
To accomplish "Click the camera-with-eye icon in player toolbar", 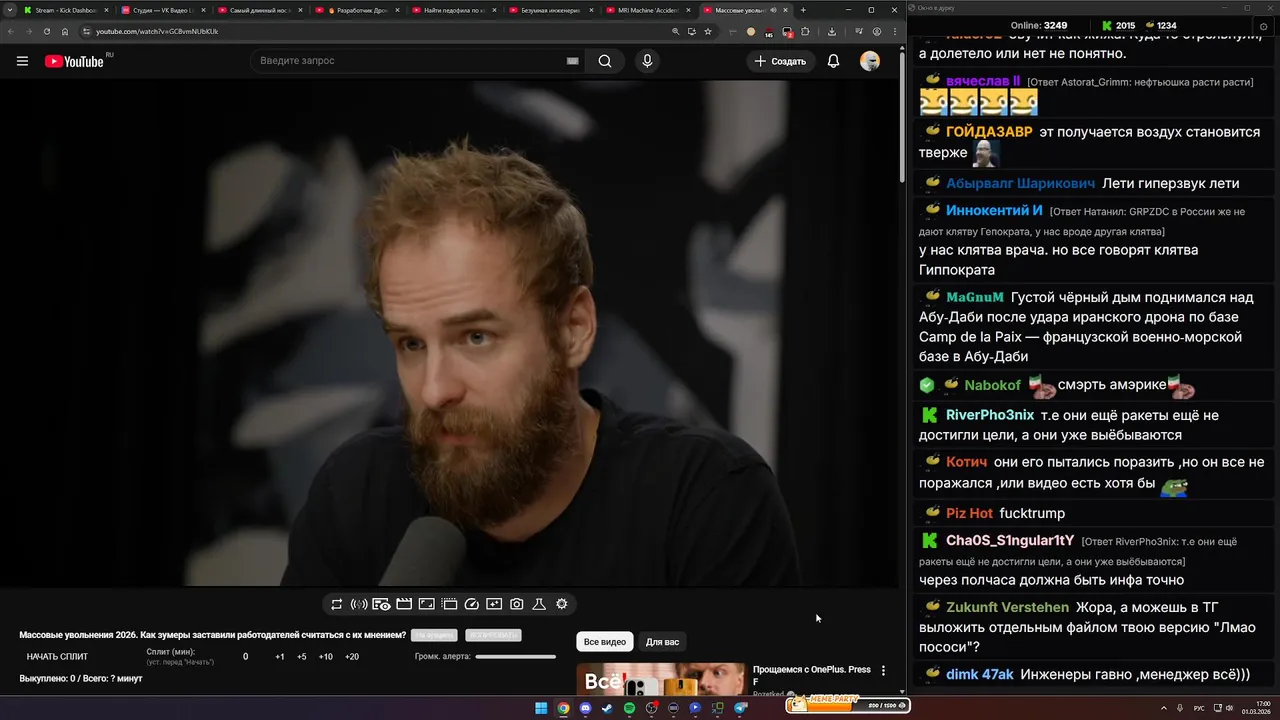I will [381, 604].
